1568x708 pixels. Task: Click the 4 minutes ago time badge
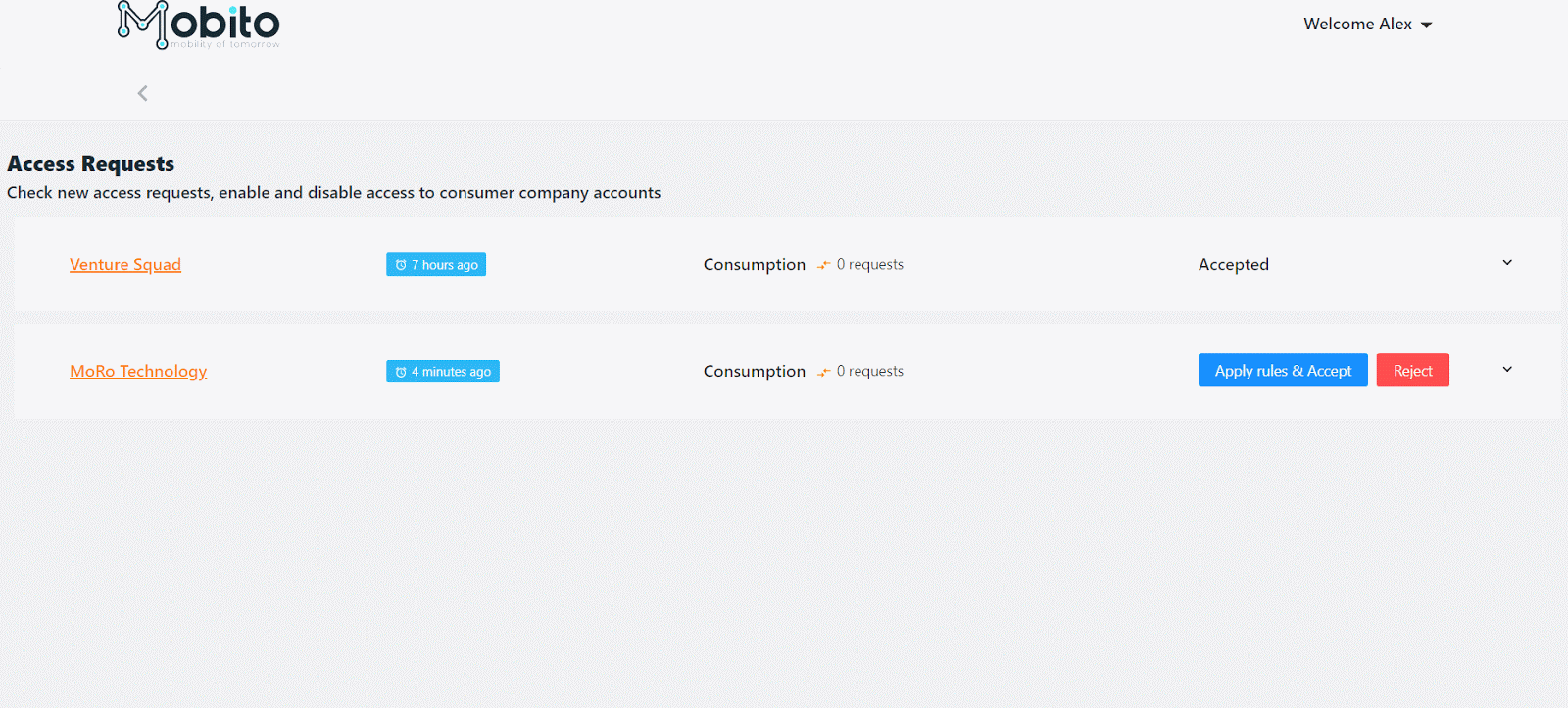pos(443,372)
